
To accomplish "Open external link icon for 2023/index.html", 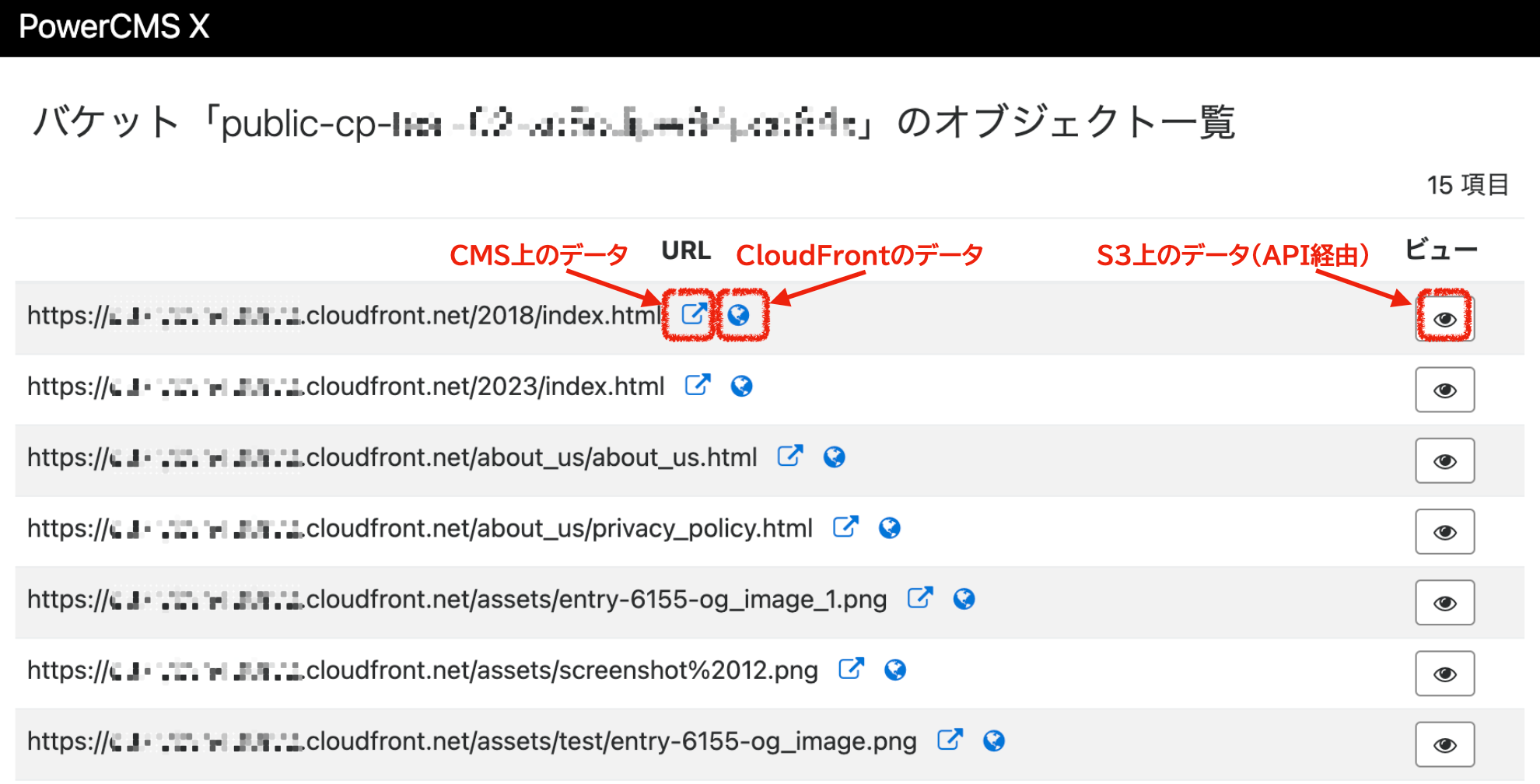I will 698,386.
